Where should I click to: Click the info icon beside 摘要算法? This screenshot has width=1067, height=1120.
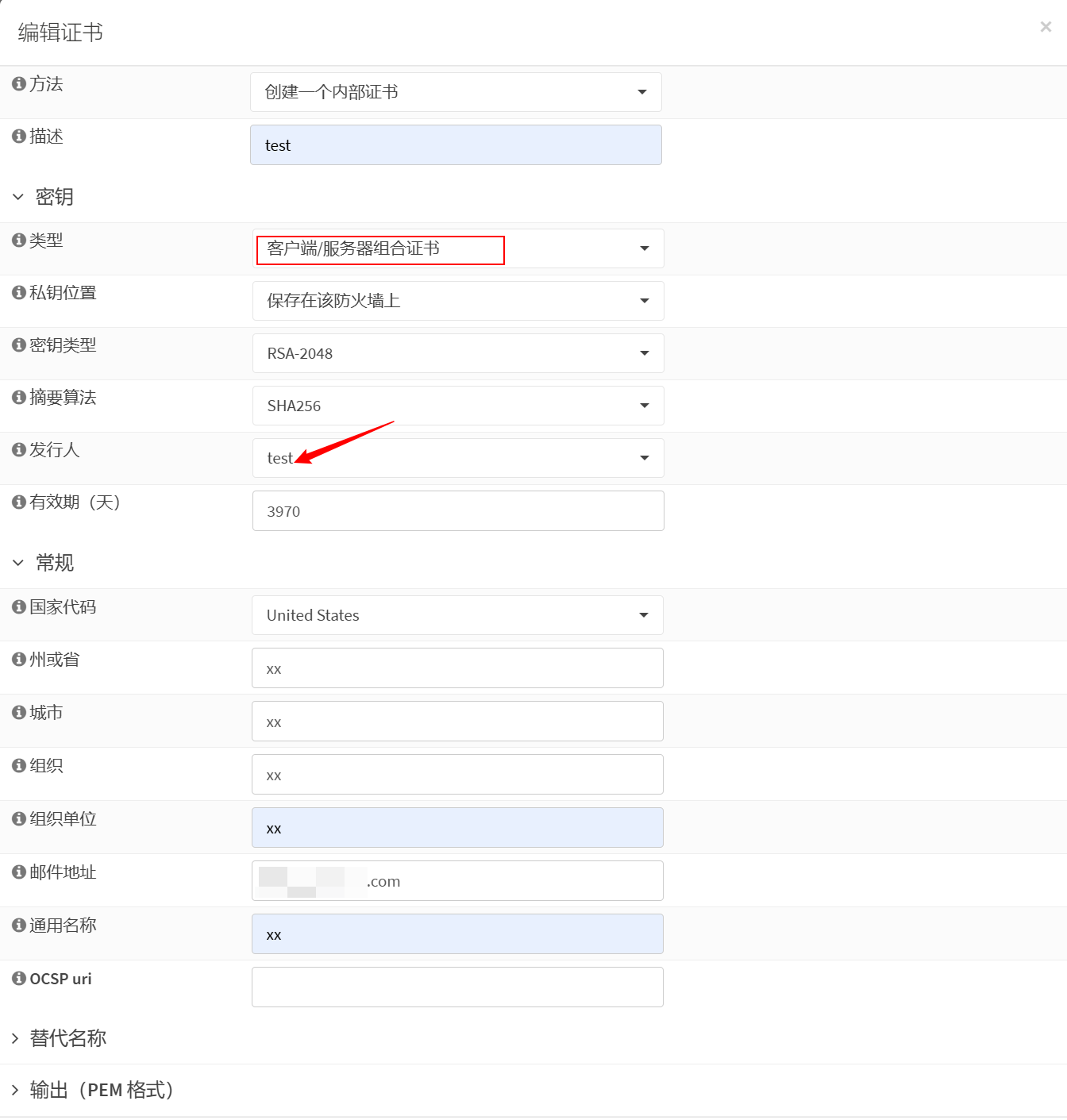19,398
